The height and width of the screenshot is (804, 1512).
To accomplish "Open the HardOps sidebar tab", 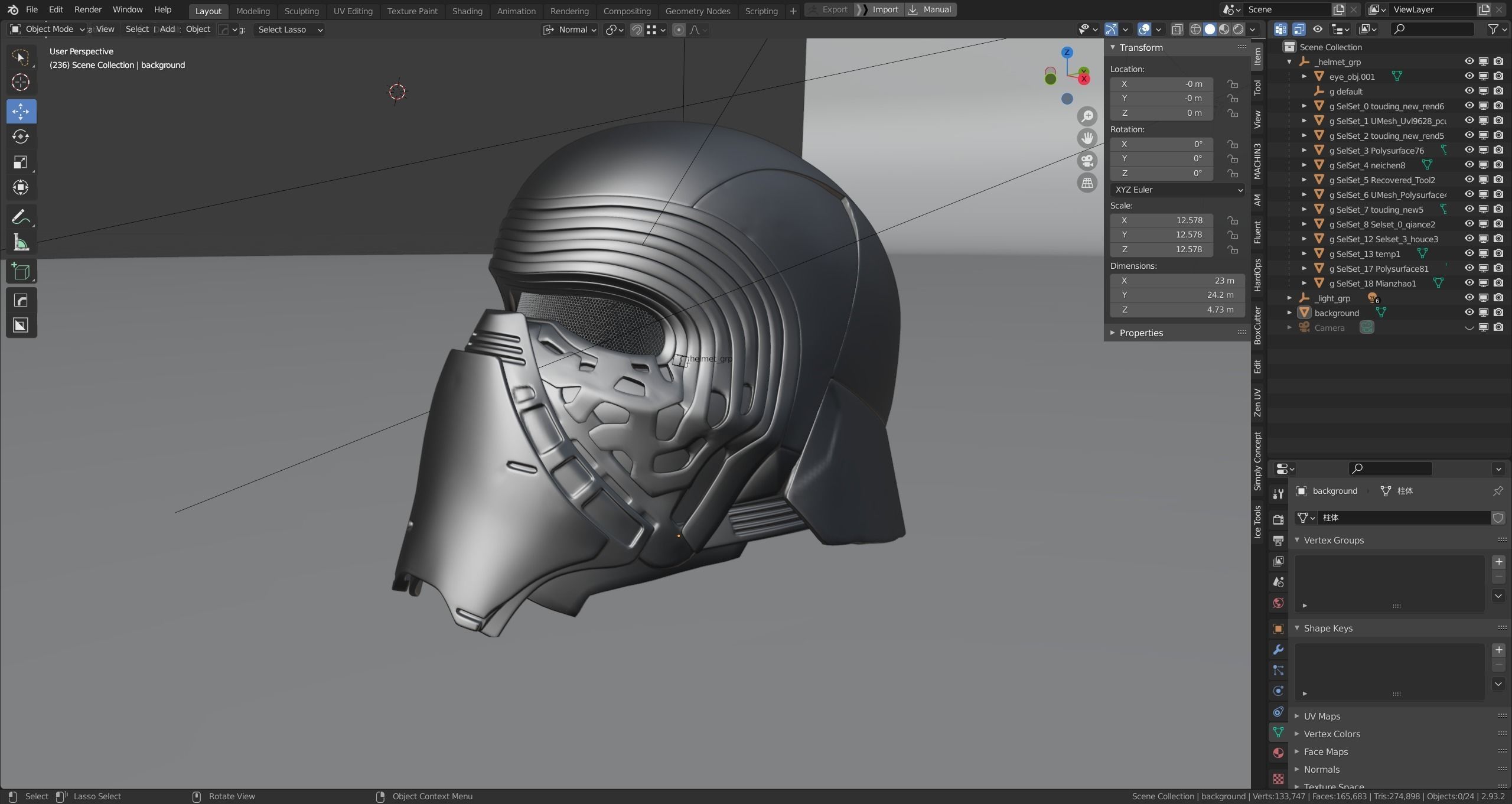I will coord(1257,275).
